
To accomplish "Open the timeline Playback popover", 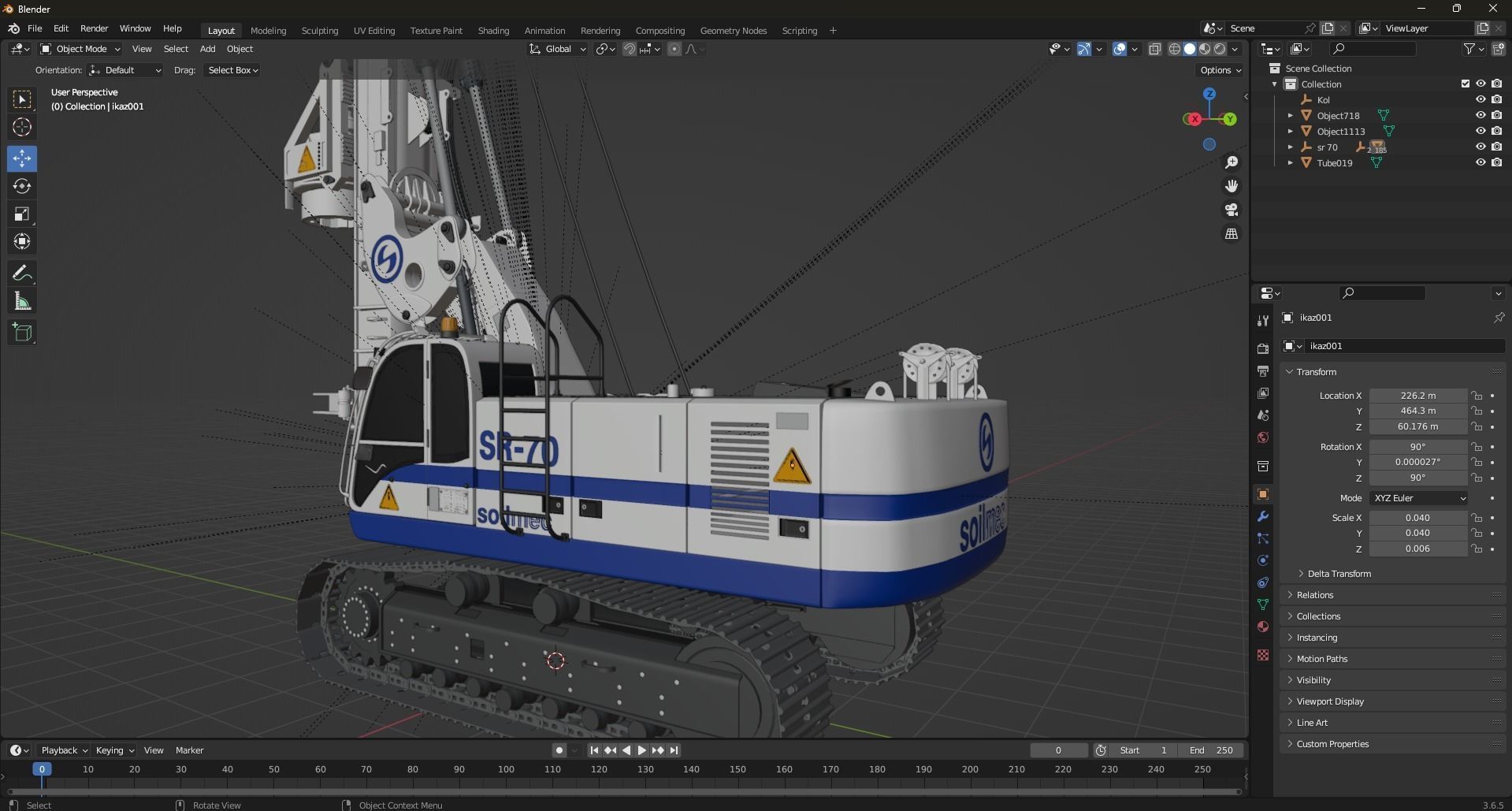I will 64,750.
